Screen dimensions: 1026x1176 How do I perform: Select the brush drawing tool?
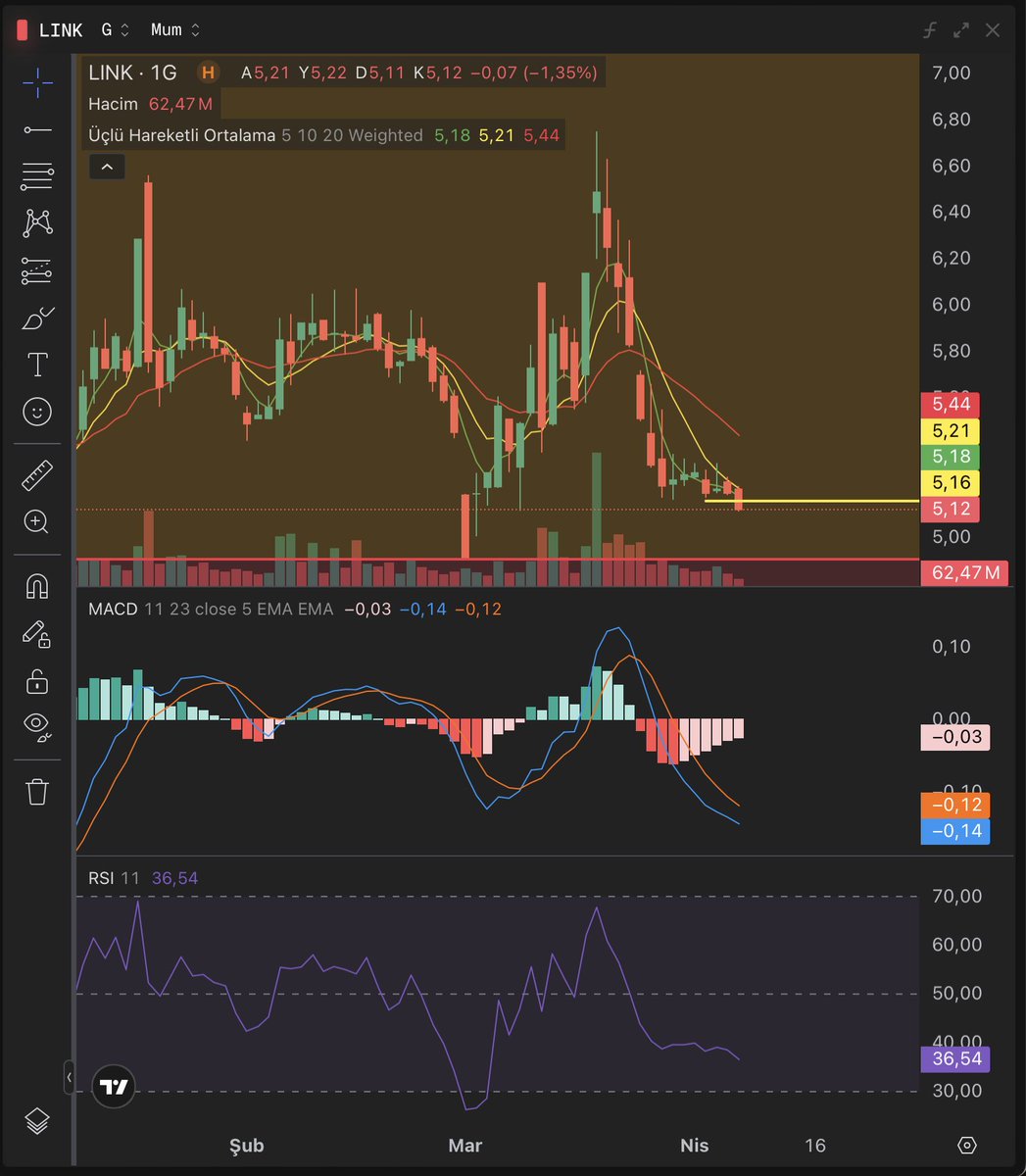coord(37,318)
